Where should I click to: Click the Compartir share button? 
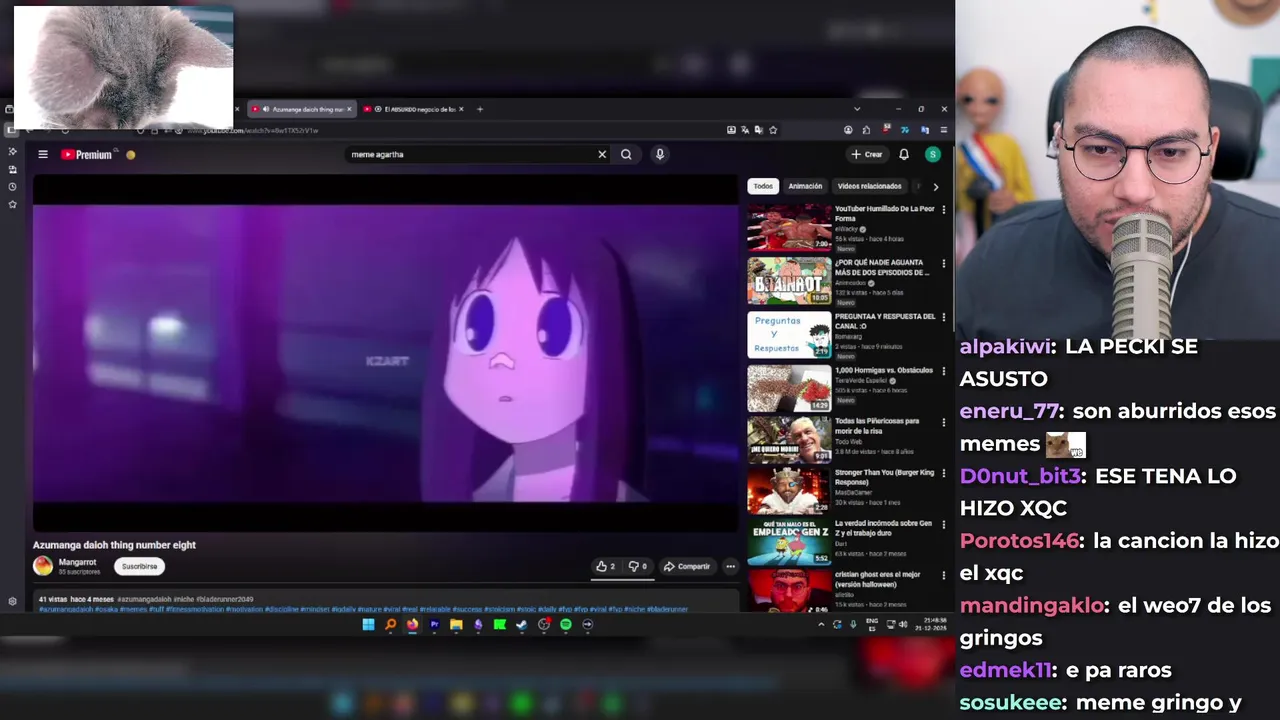pyautogui.click(x=687, y=566)
